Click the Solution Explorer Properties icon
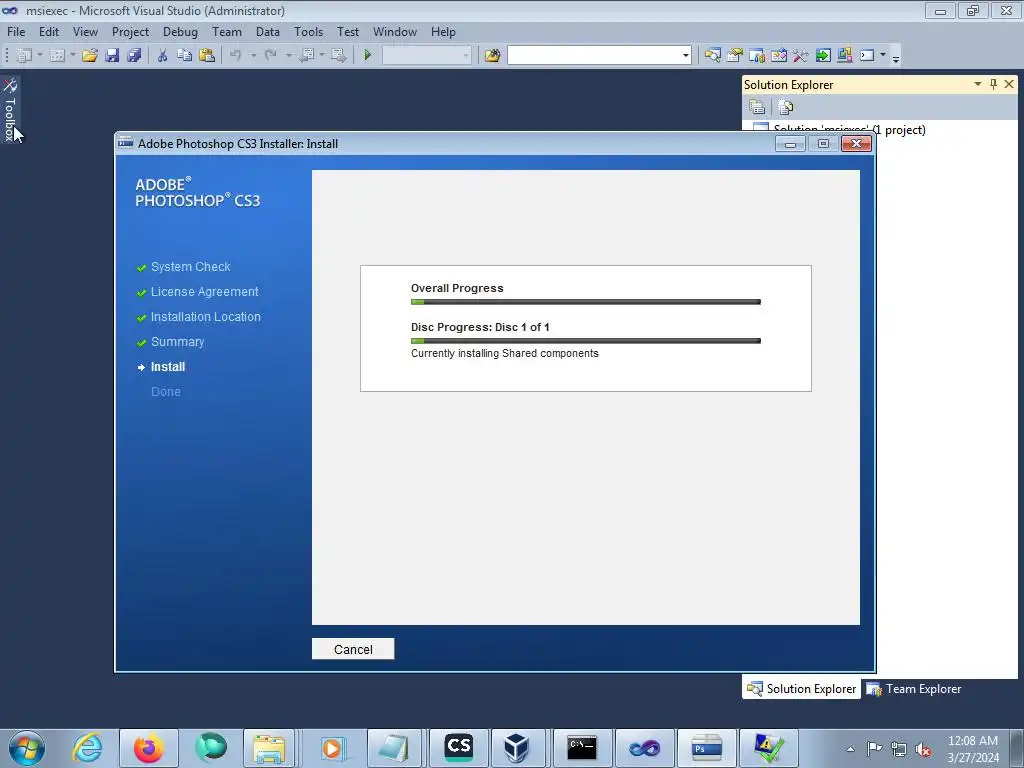Image resolution: width=1024 pixels, height=768 pixels. [757, 107]
